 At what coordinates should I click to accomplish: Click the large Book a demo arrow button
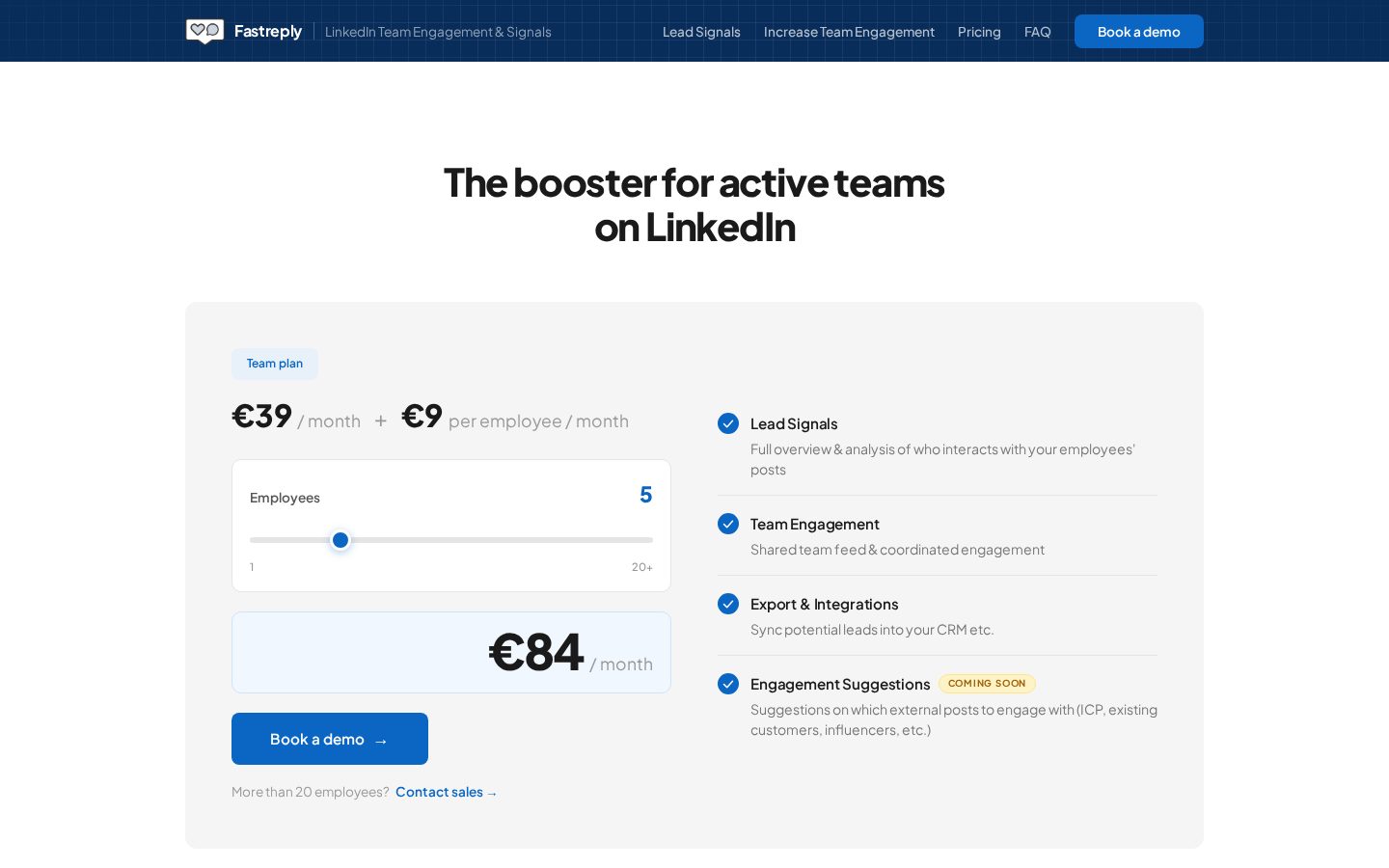pyautogui.click(x=330, y=739)
